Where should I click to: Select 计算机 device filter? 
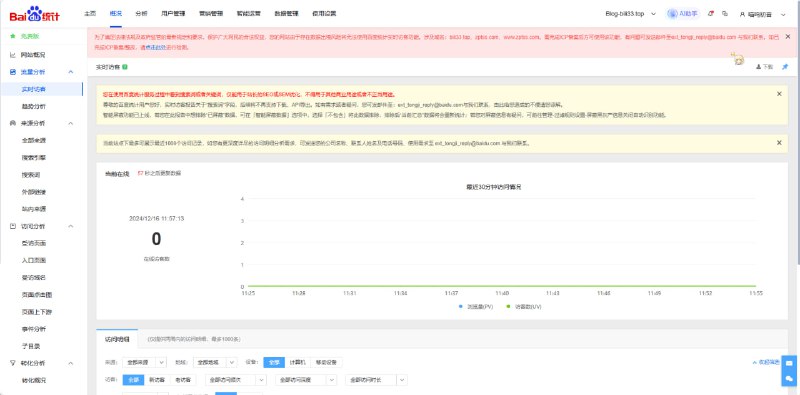[x=297, y=362]
